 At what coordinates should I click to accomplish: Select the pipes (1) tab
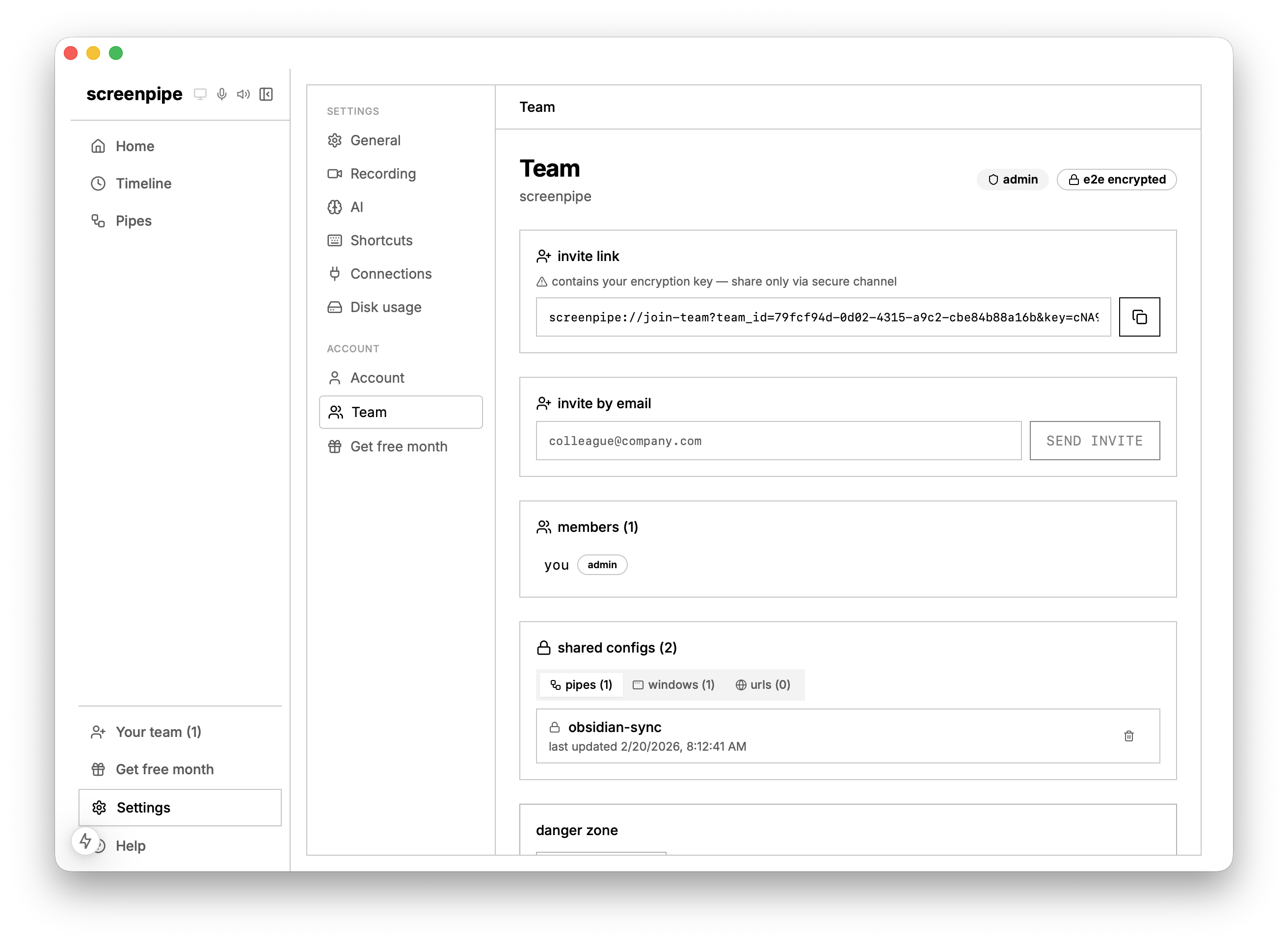pos(581,684)
